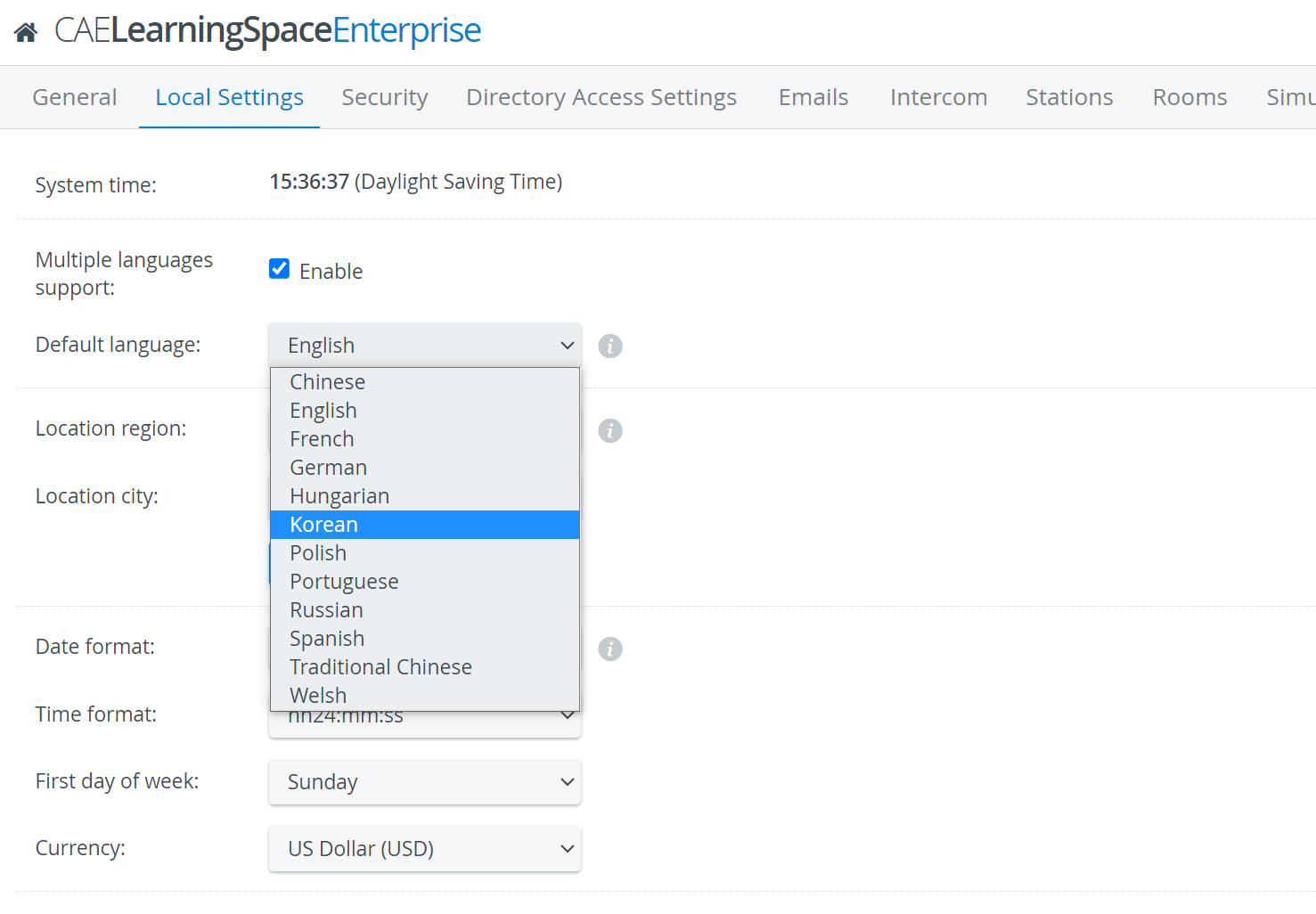The image size is (1316, 914).
Task: Open the Time format dropdown arrow
Action: click(x=568, y=715)
